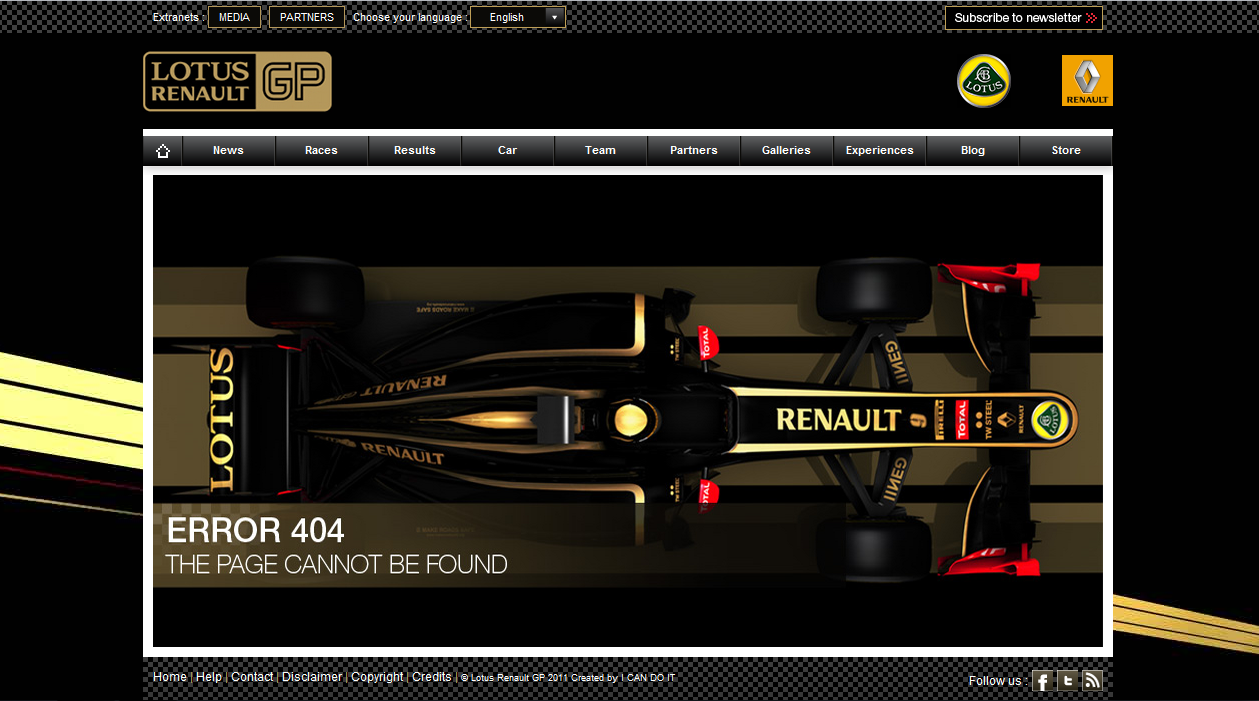Image resolution: width=1259 pixels, height=701 pixels.
Task: Subscribe to newsletter button
Action: 1023,18
